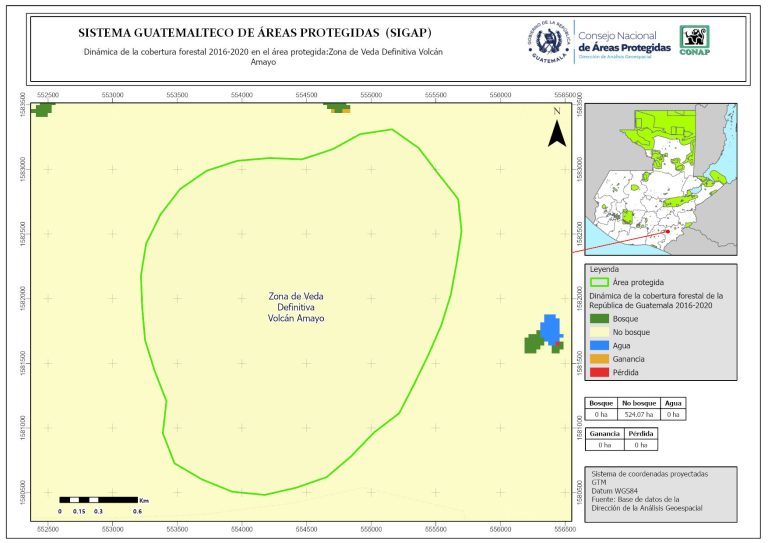Select the red location marker in the inset map
This screenshot has height=543, width=768.
pyautogui.click(x=667, y=231)
